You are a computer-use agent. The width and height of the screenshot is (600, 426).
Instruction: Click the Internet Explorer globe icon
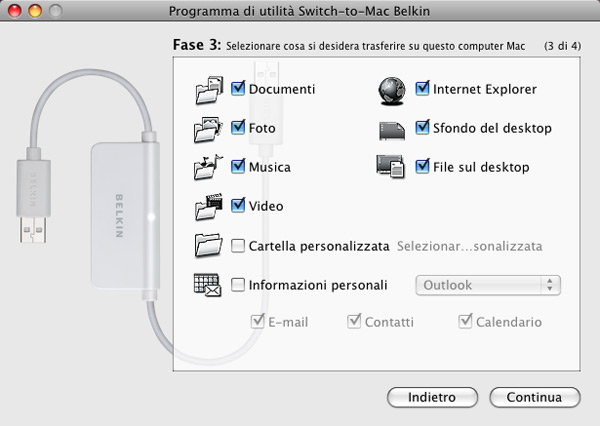pyautogui.click(x=390, y=90)
